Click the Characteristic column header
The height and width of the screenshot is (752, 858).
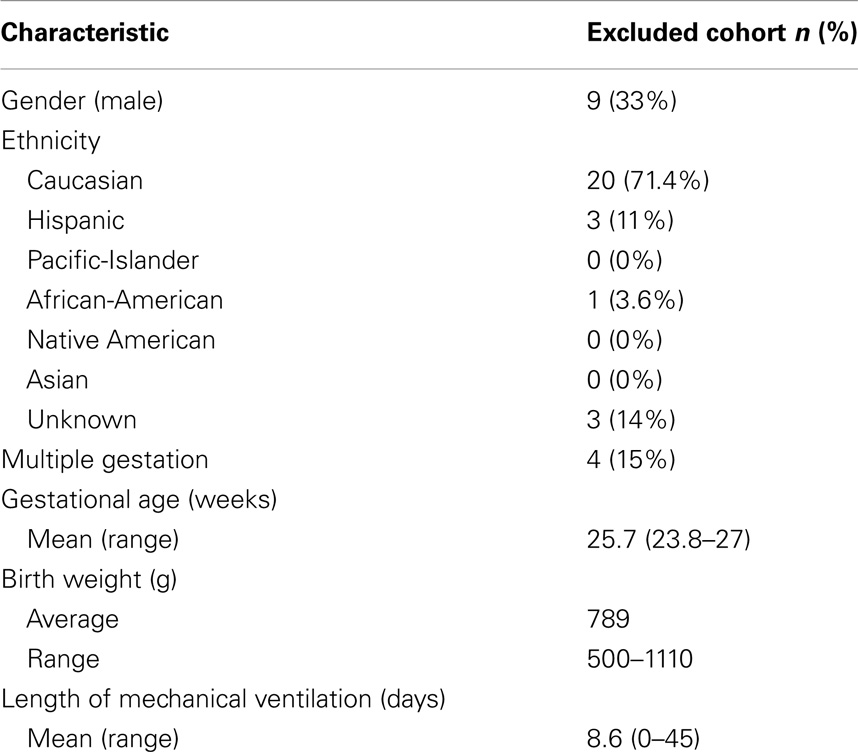[x=85, y=32]
